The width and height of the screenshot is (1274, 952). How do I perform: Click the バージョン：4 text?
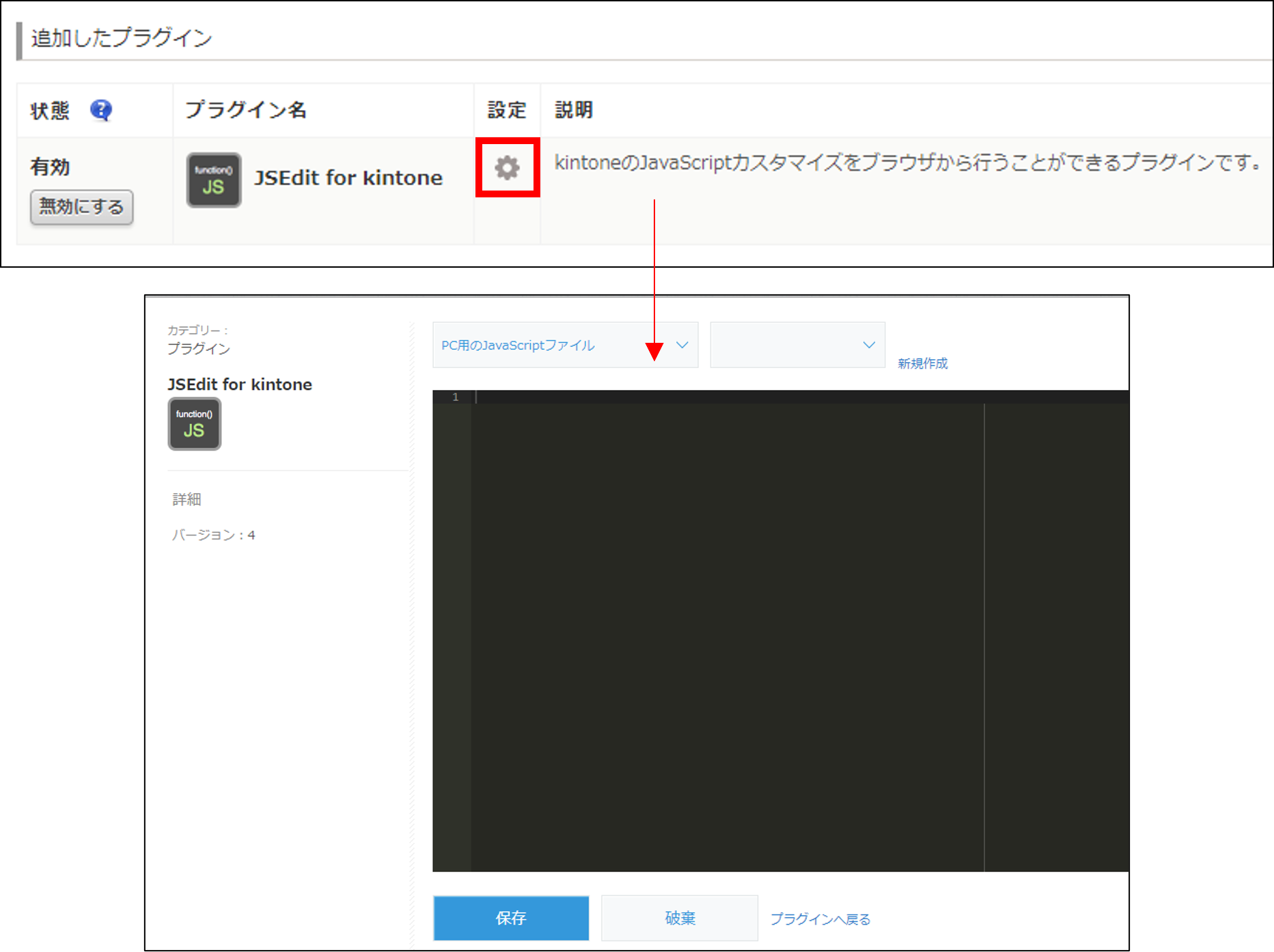point(214,535)
